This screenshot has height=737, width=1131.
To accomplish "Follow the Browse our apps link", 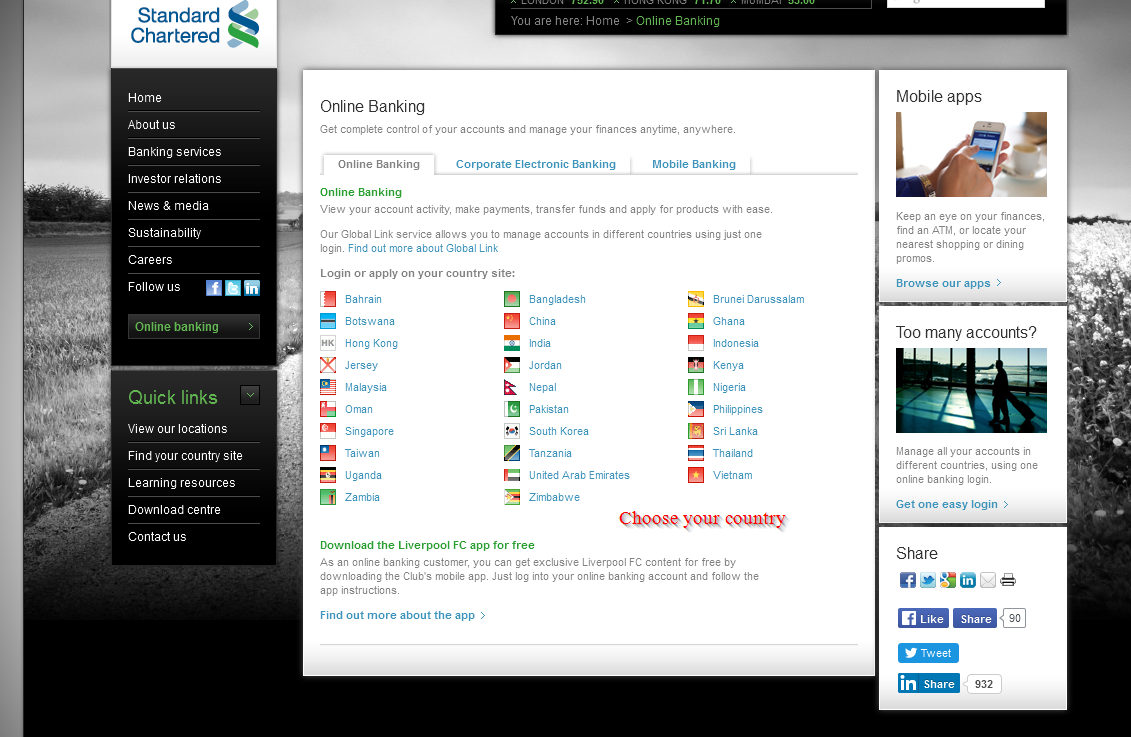I will 949,283.
